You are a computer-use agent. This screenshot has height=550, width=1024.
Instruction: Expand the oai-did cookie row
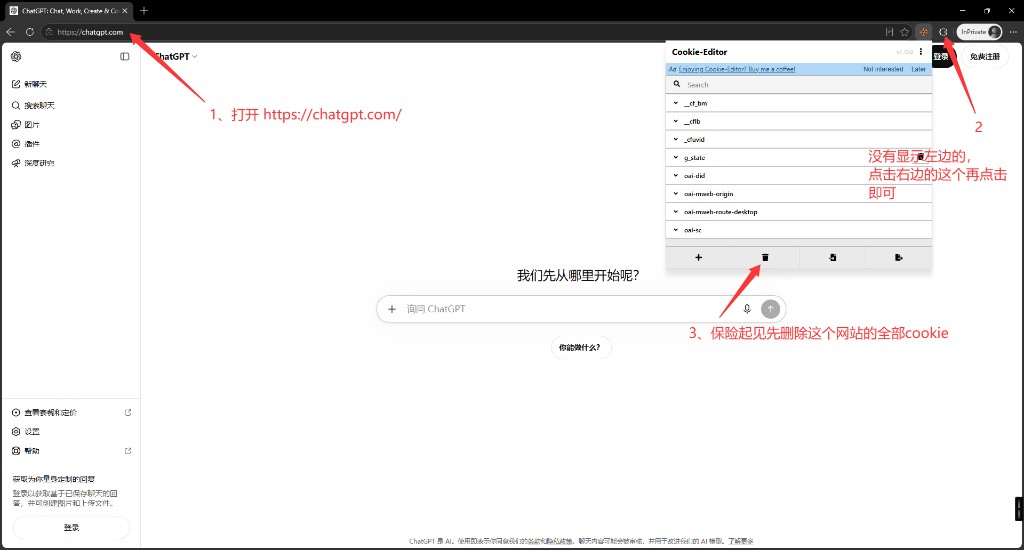pyautogui.click(x=799, y=176)
